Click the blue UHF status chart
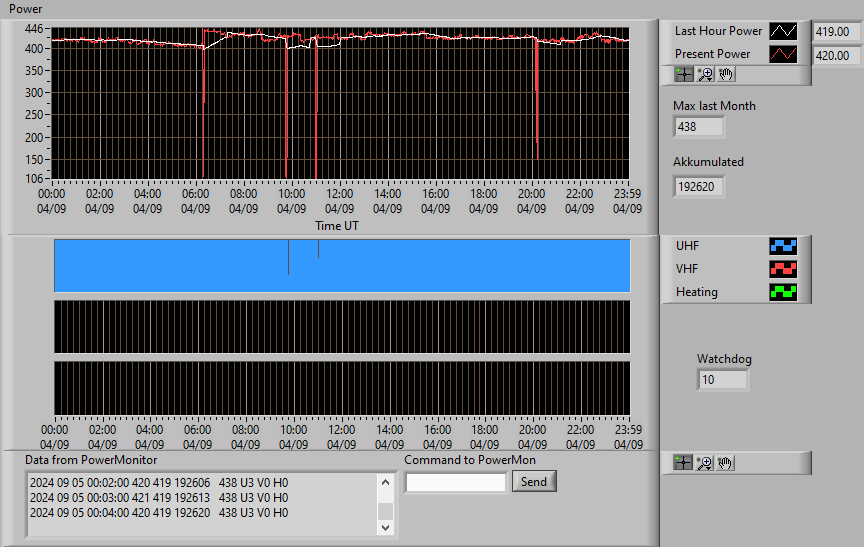The height and width of the screenshot is (547, 864). coord(342,266)
